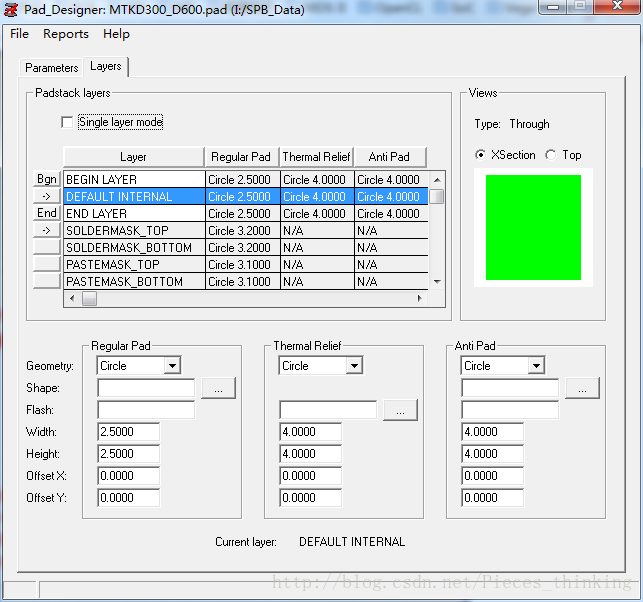Expand Anti Pad Geometry dropdown
643x602 pixels.
click(536, 366)
